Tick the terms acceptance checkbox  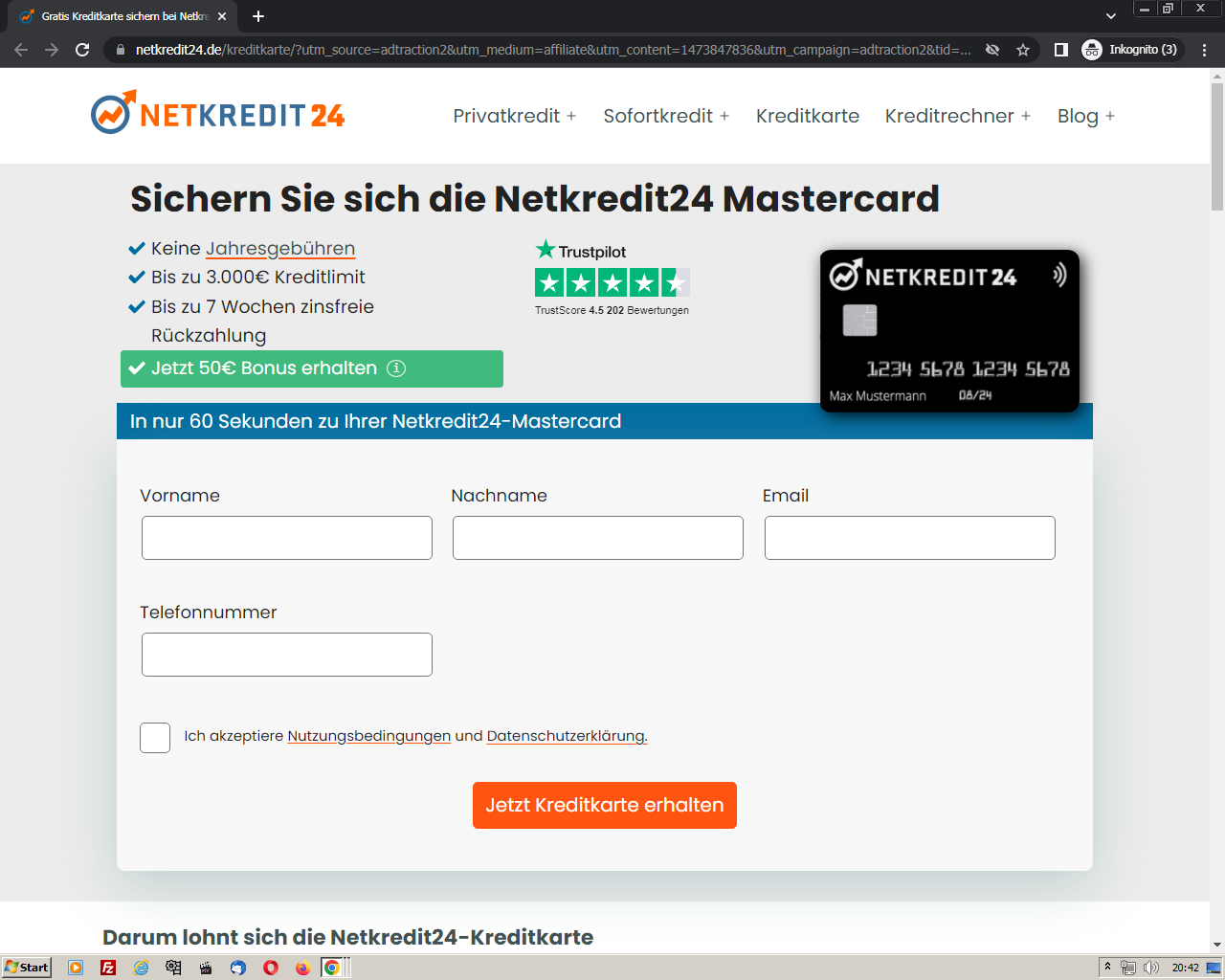pos(155,738)
